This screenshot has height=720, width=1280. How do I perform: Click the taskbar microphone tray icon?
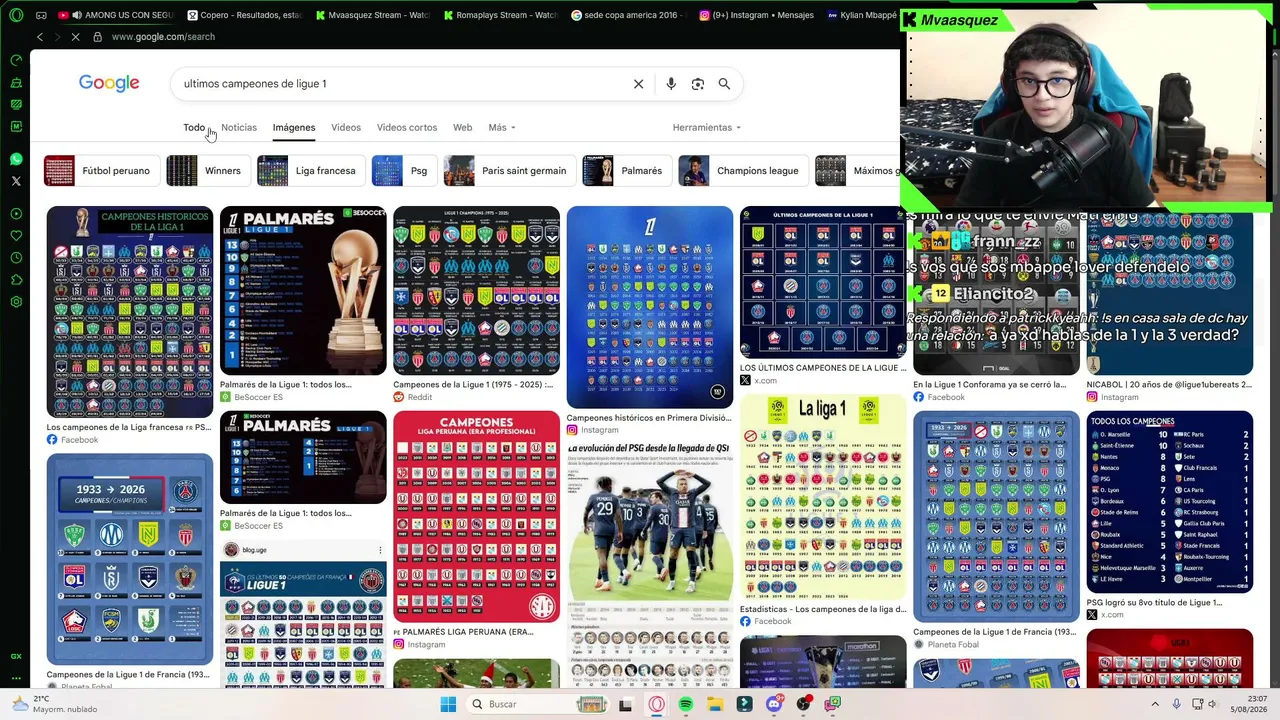pos(1177,704)
